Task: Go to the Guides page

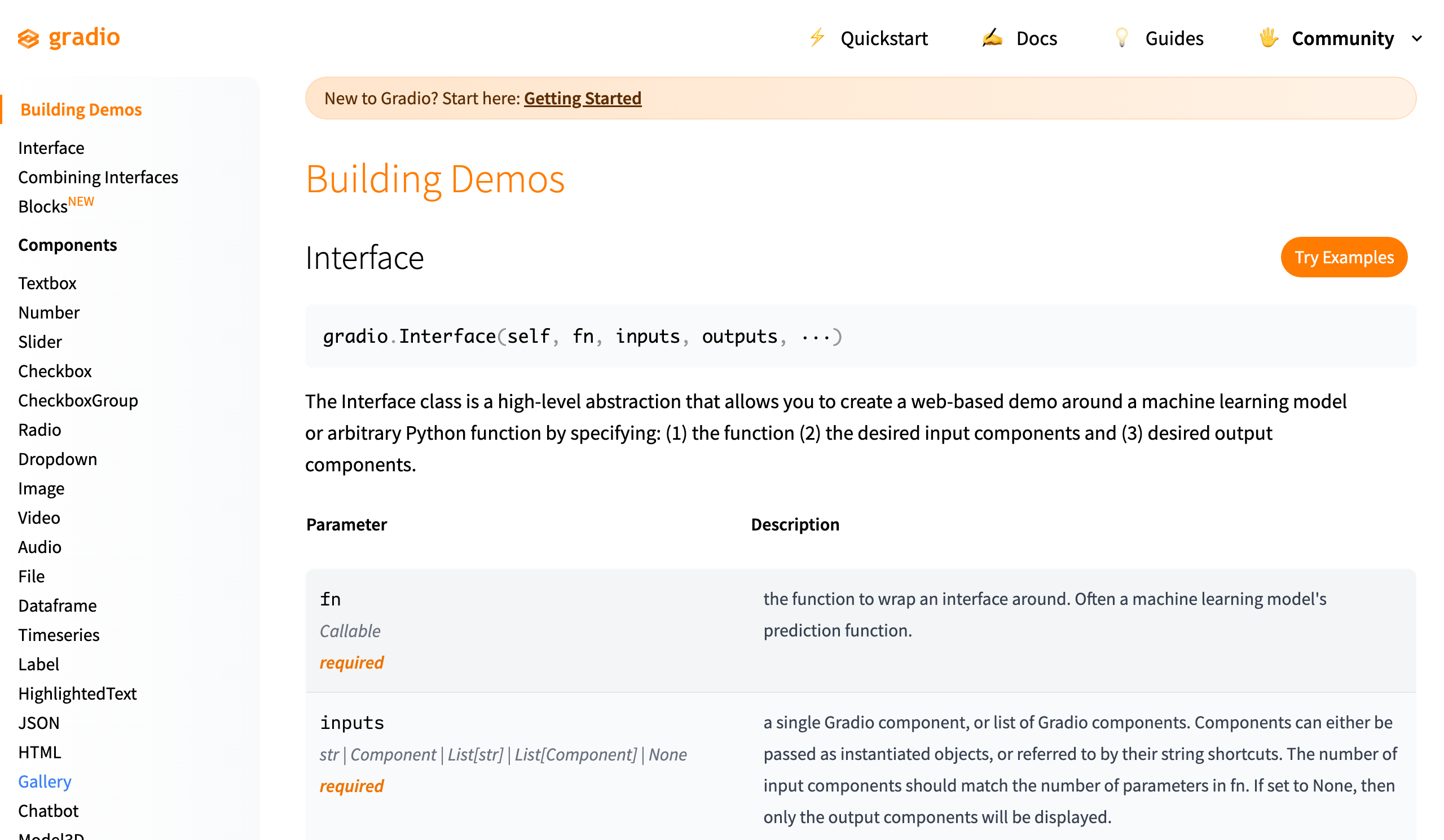Action: (x=1174, y=38)
